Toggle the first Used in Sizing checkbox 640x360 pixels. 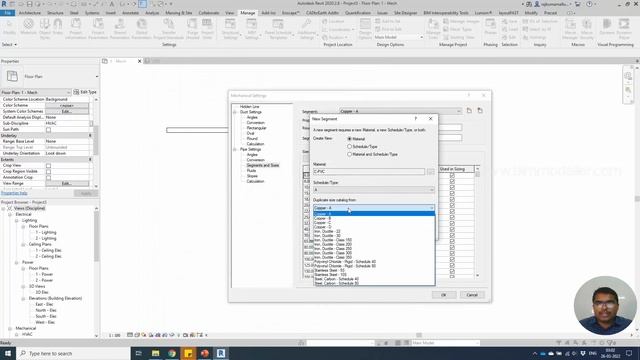(452, 176)
